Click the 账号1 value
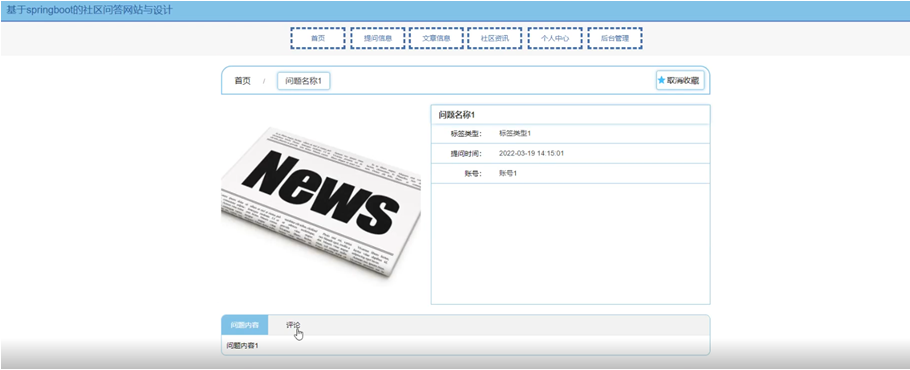The image size is (910, 370). 508,173
